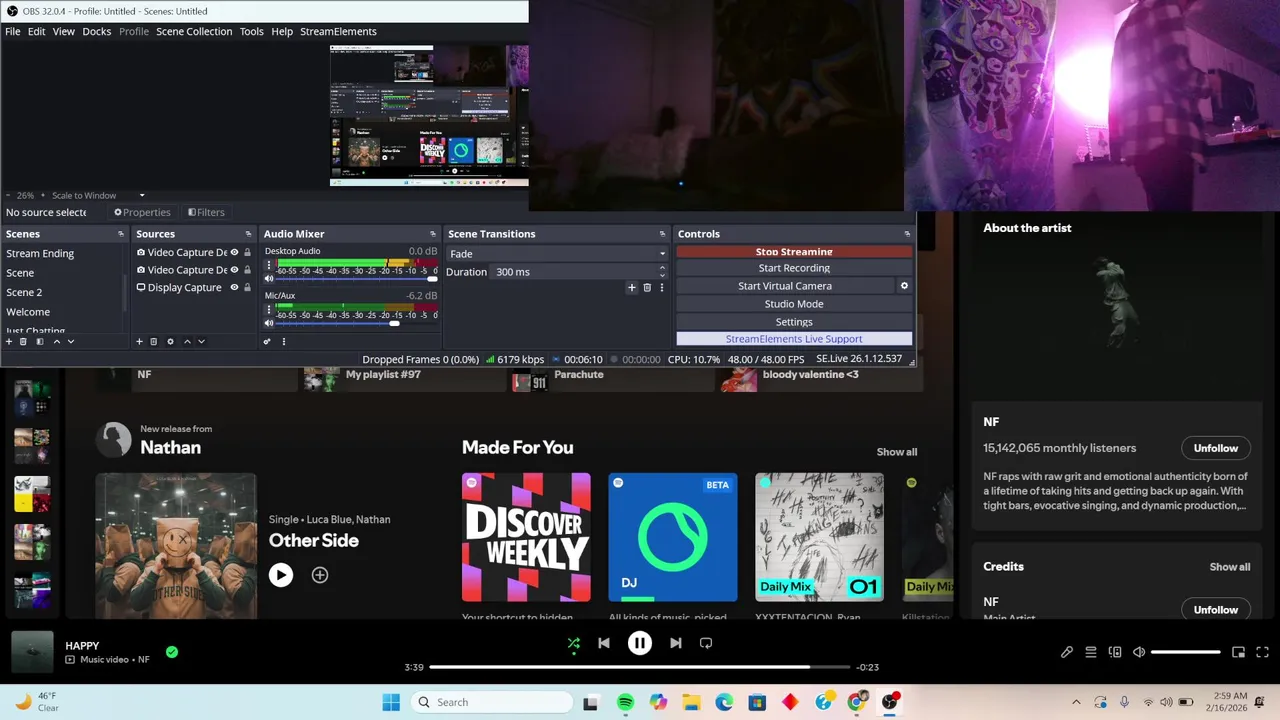Open the Fade transition dropdown
Image resolution: width=1280 pixels, height=720 pixels.
pyautogui.click(x=556, y=254)
